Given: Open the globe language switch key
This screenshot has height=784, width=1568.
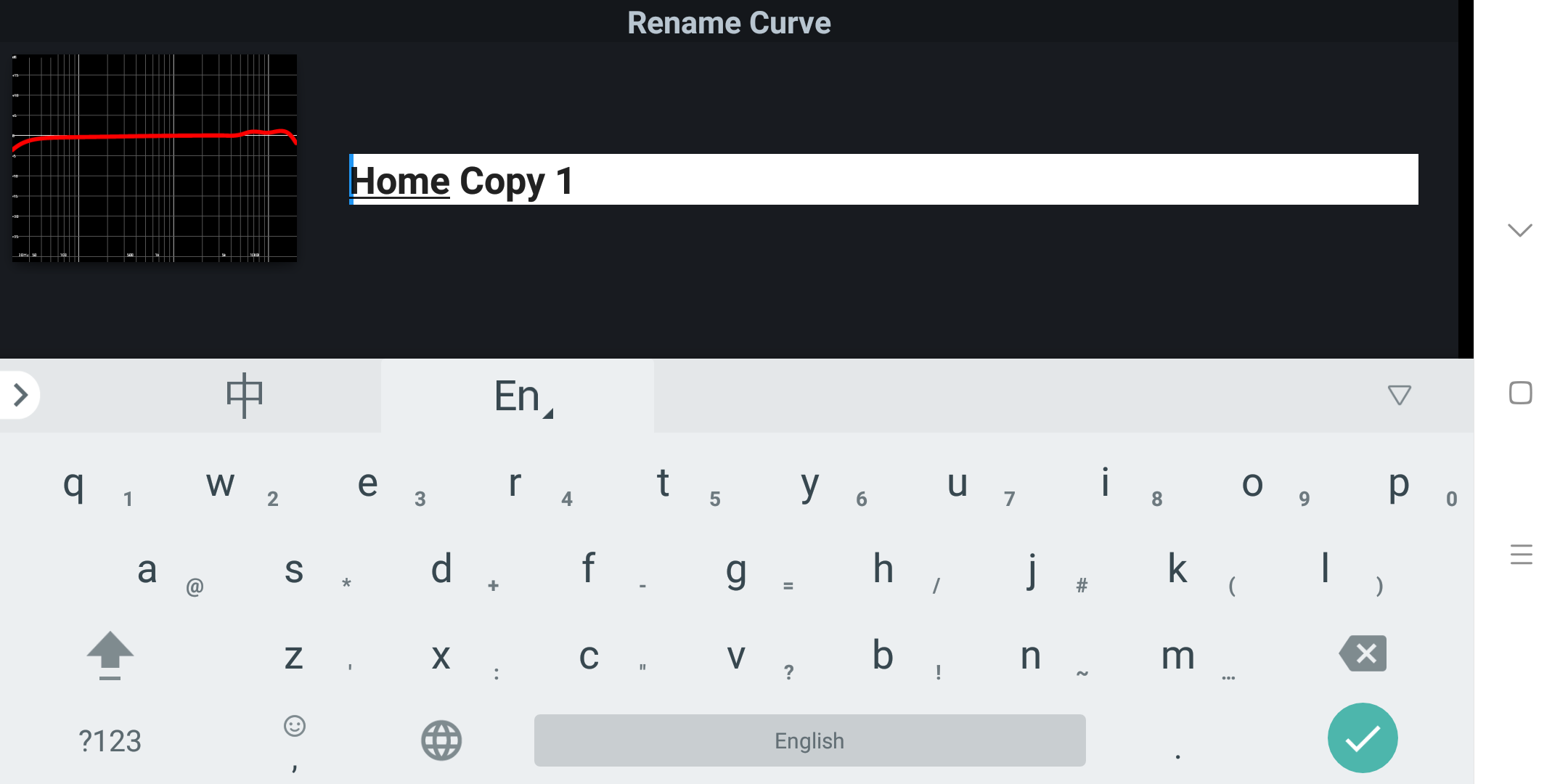Looking at the screenshot, I should [441, 740].
